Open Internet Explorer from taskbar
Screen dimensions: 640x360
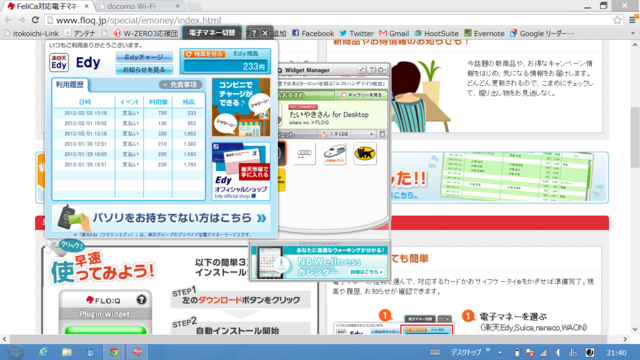click(43, 352)
